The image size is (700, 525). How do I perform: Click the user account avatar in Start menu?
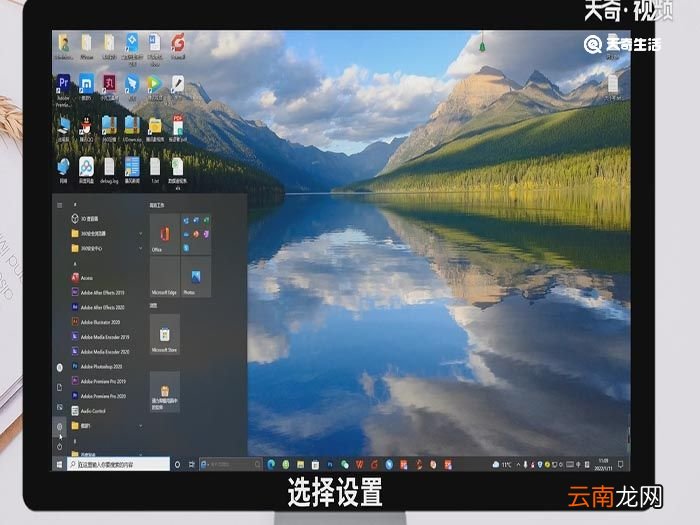click(59, 367)
